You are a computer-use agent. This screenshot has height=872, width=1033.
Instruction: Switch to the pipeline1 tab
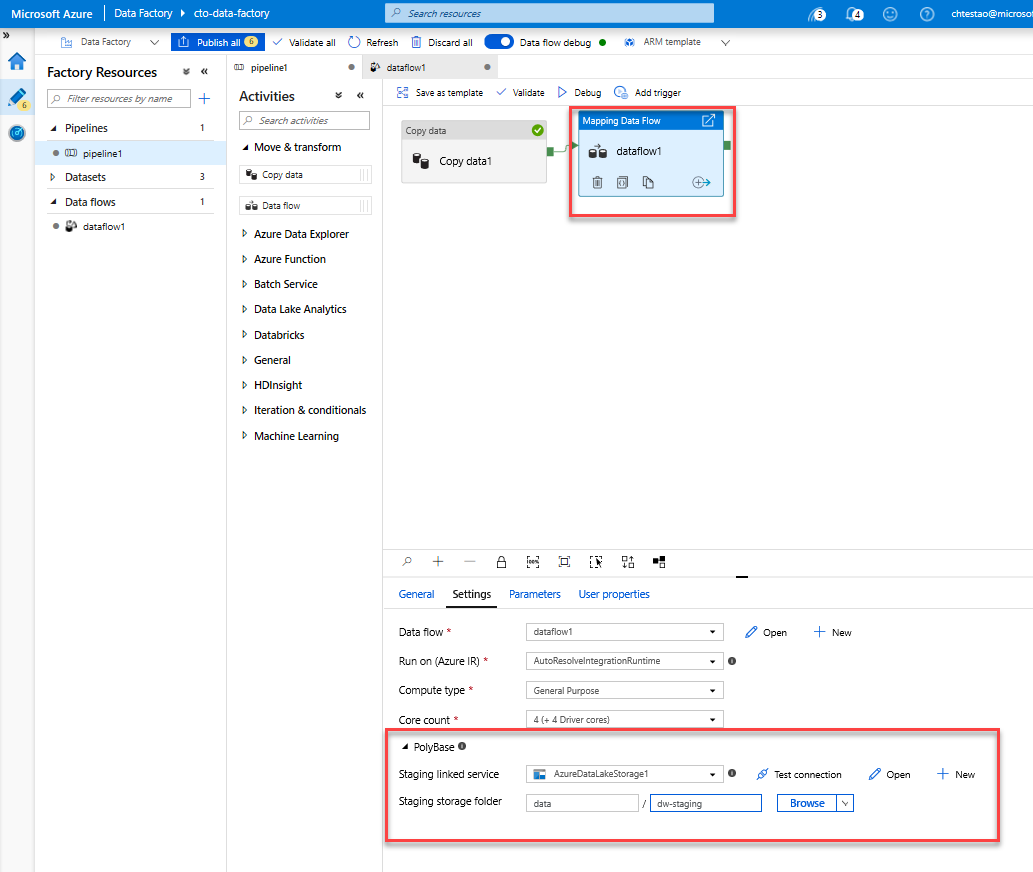click(294, 67)
